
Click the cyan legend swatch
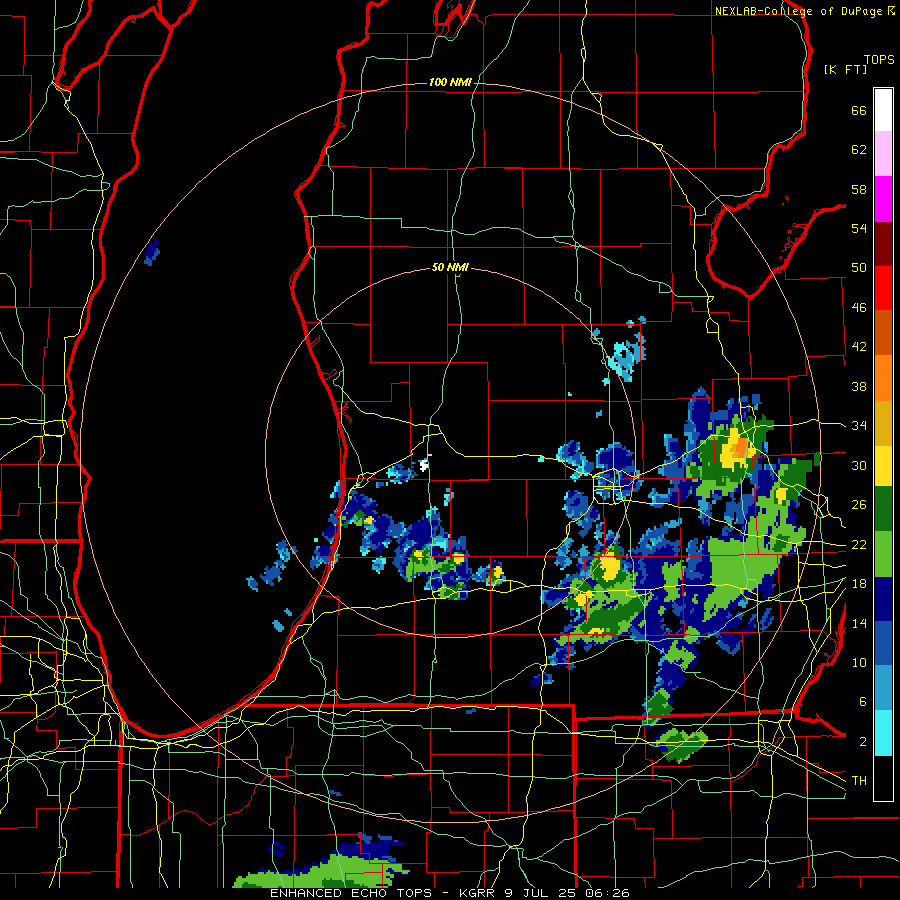click(883, 733)
